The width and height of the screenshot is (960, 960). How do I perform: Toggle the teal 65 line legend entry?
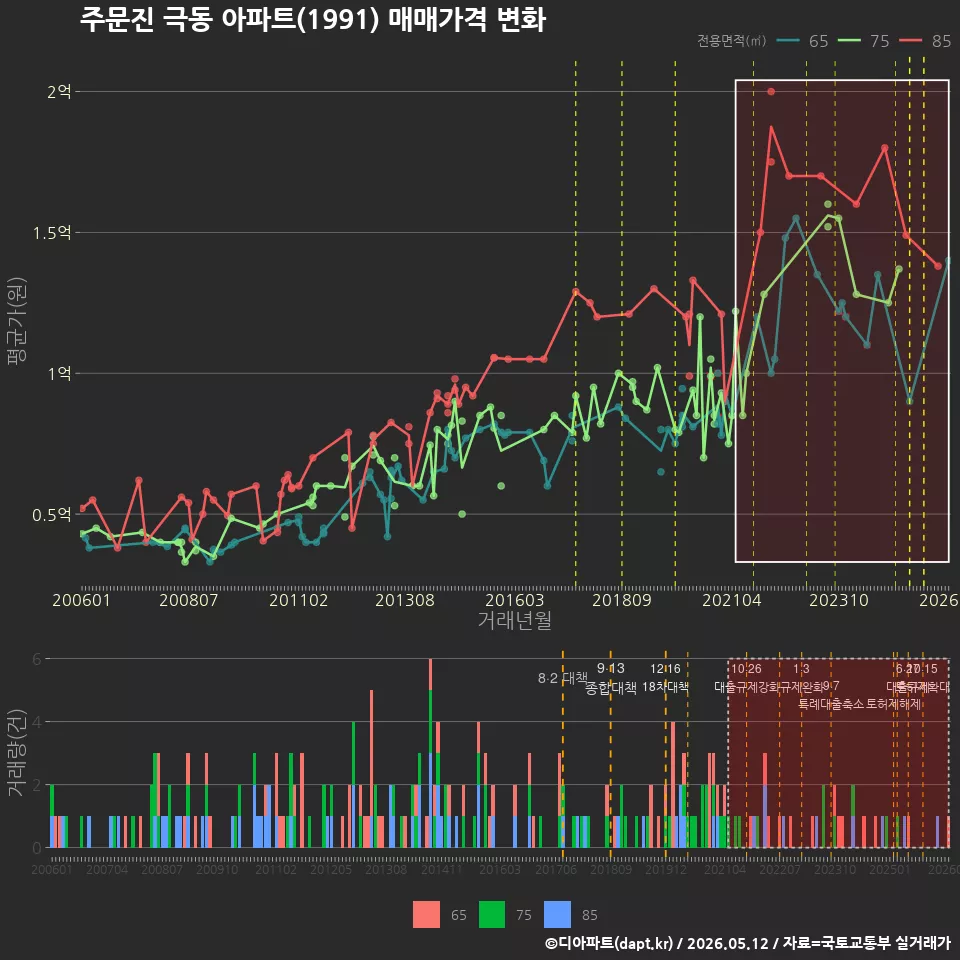pos(802,41)
